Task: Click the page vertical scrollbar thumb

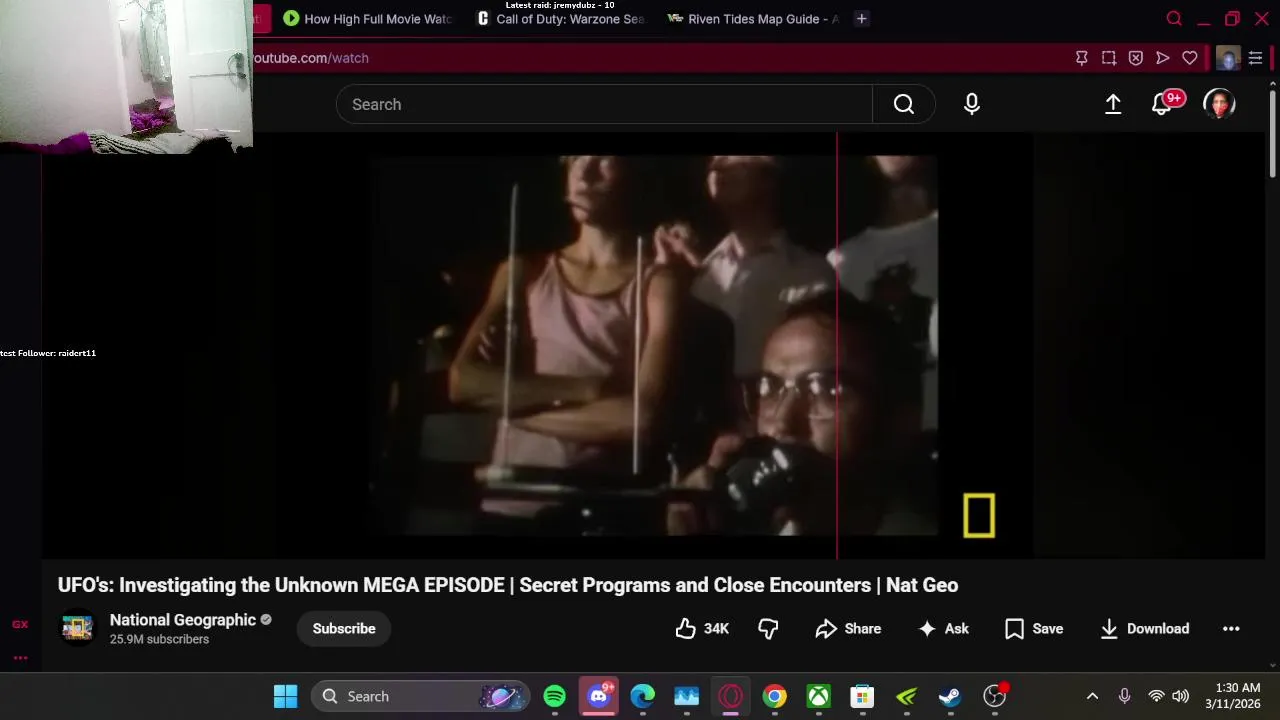Action: (x=1272, y=132)
